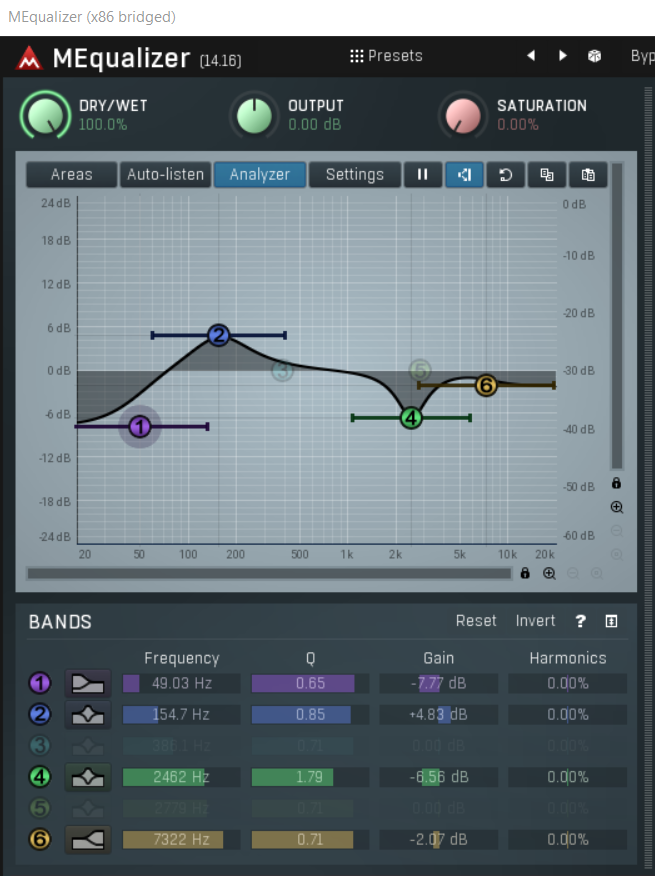655x876 pixels.
Task: Load the next preset arrow
Action: 562,55
